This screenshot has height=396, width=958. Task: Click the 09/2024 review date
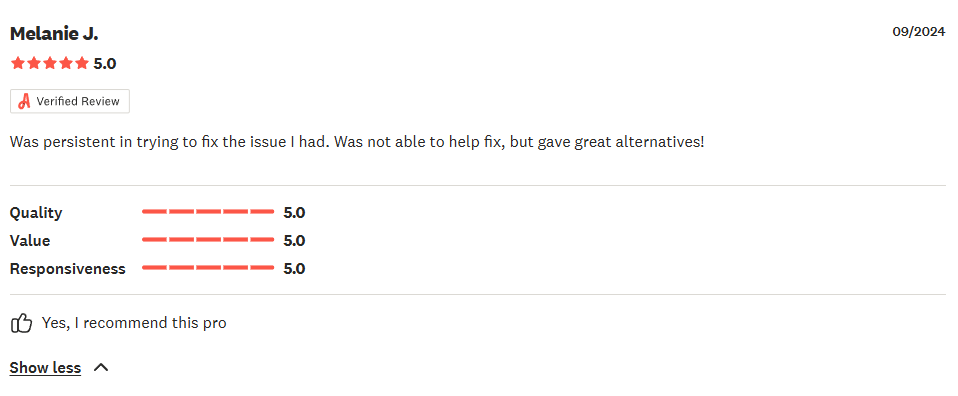[919, 32]
